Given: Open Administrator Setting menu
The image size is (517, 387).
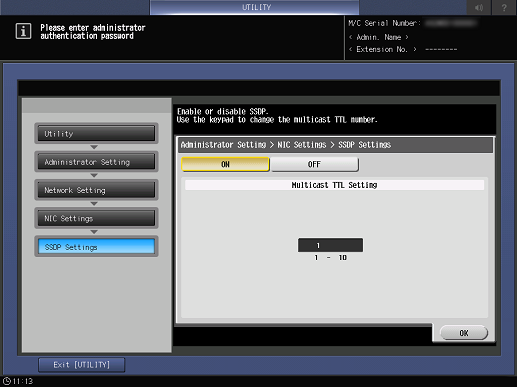Looking at the screenshot, I should click(96, 162).
